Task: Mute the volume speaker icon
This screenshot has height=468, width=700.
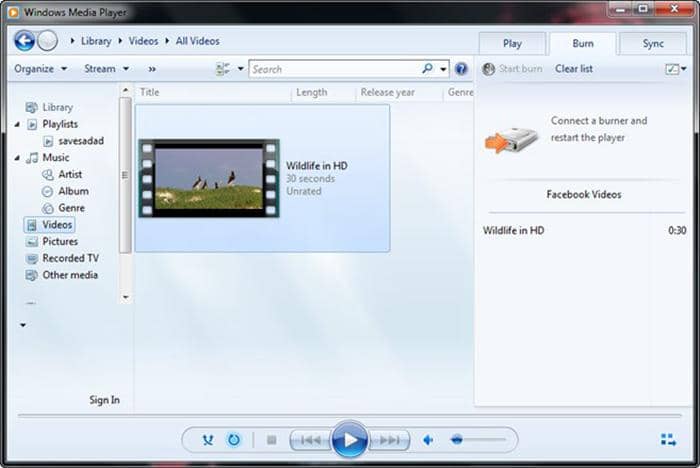Action: (x=428, y=440)
